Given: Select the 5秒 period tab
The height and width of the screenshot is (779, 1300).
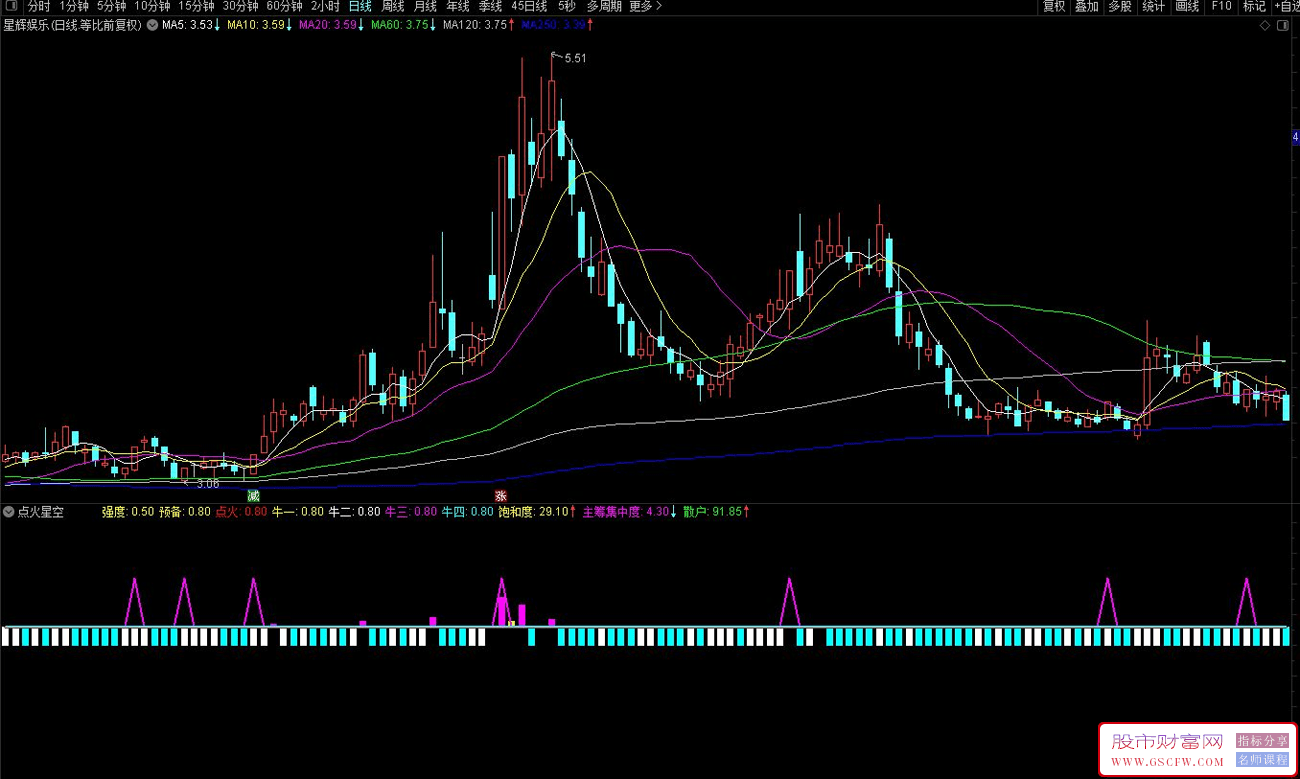Looking at the screenshot, I should point(566,6).
